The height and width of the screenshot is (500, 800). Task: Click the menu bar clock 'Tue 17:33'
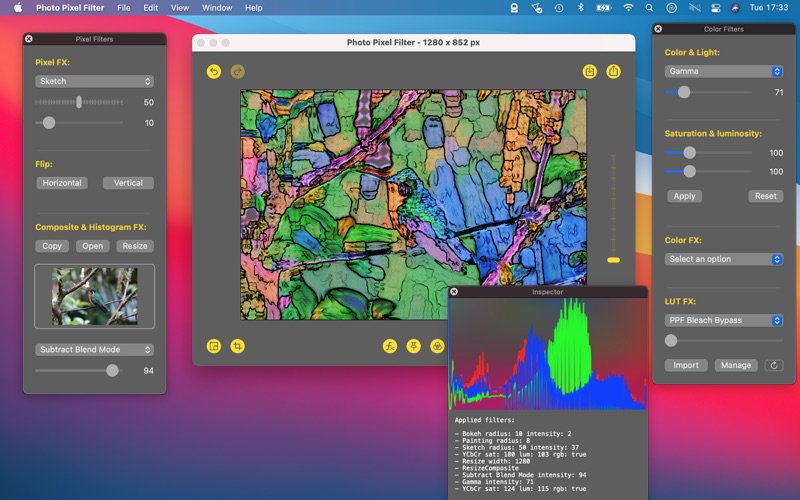pyautogui.click(x=768, y=8)
